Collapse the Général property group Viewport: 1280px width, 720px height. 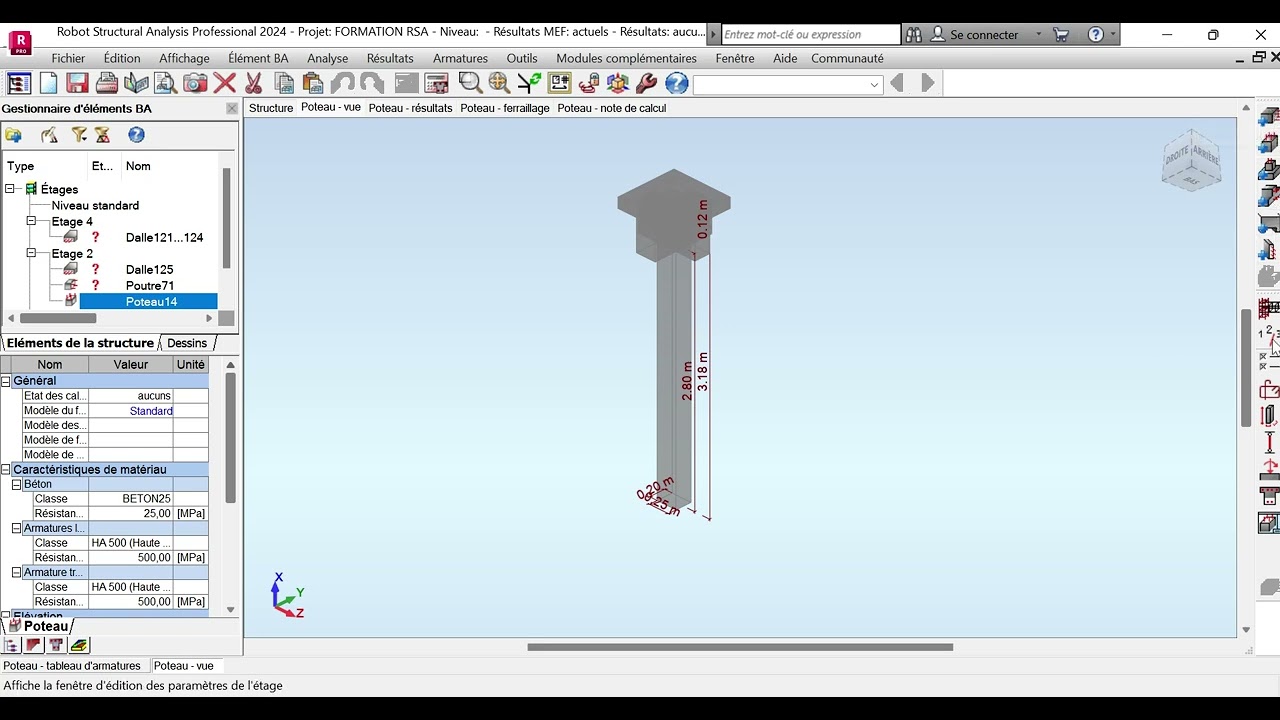(x=6, y=381)
